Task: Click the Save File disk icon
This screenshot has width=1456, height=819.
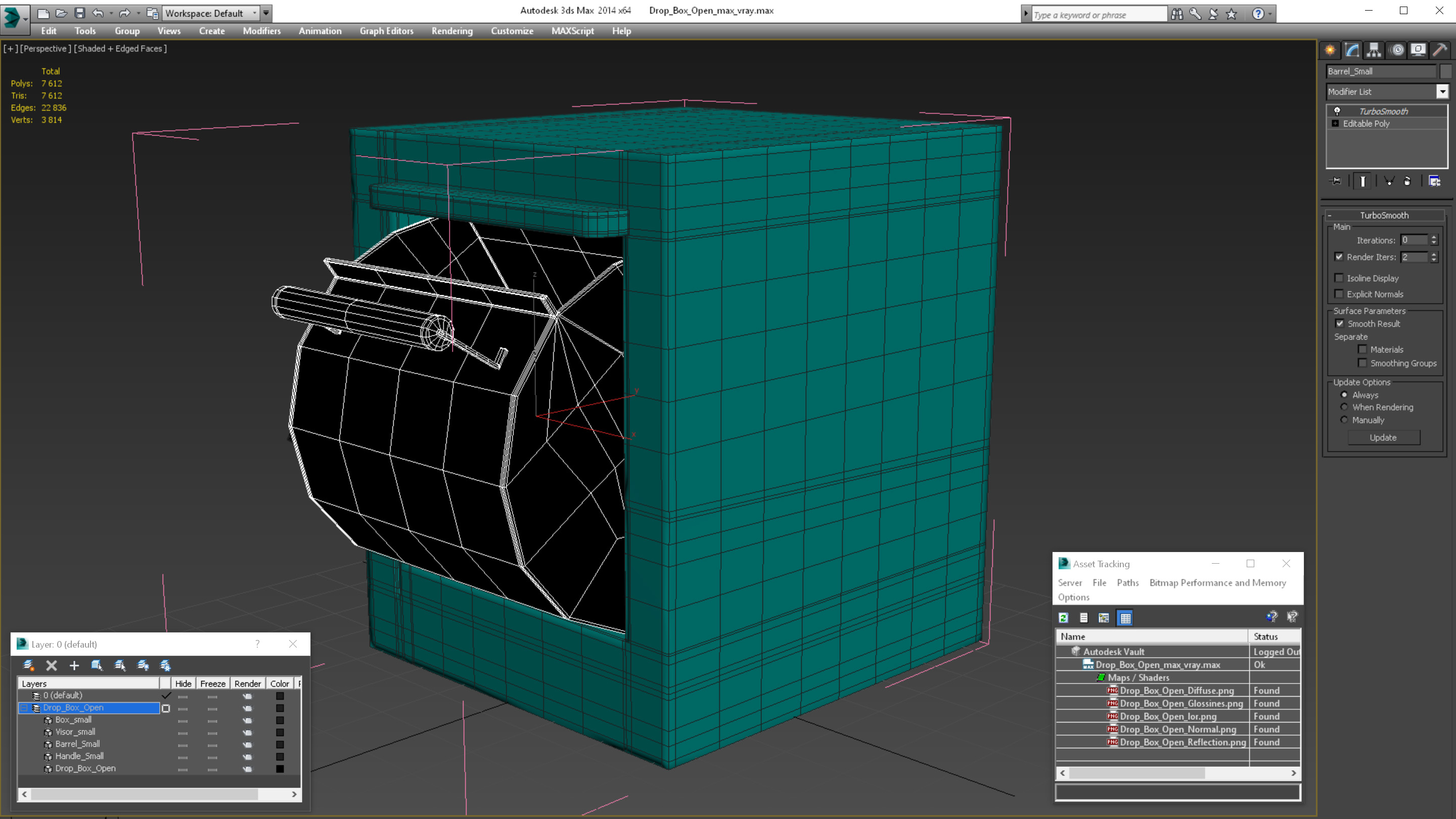Action: 80,13
